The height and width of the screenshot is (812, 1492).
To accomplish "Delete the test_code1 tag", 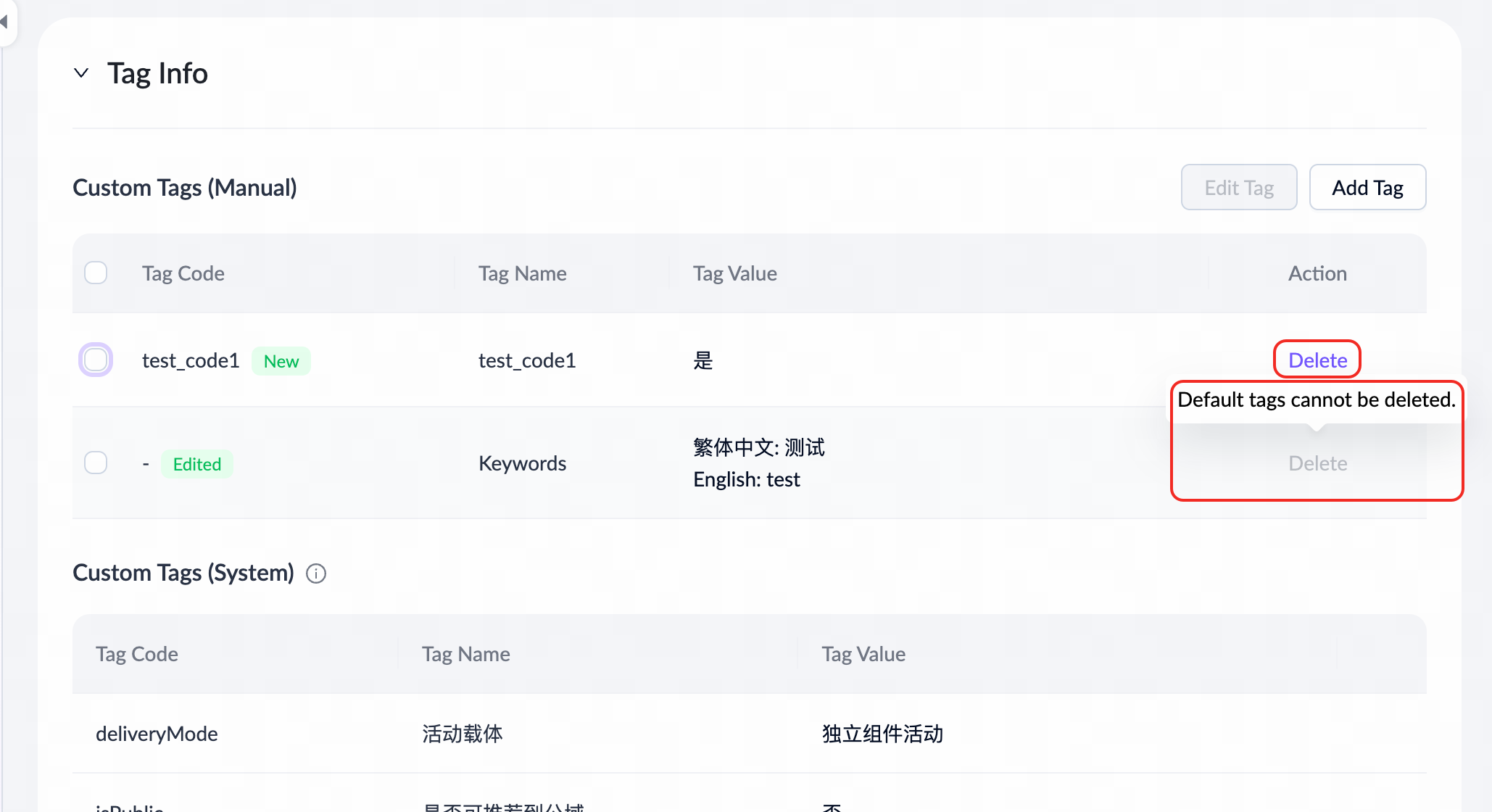I will pyautogui.click(x=1317, y=360).
